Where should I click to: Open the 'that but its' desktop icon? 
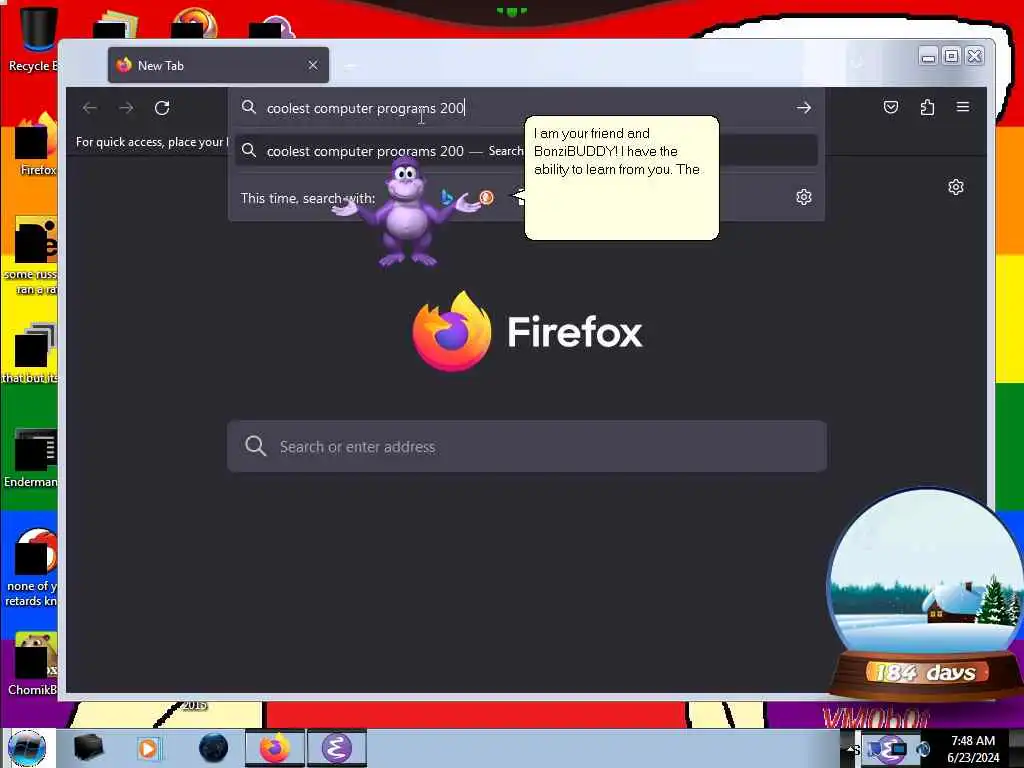[31, 353]
